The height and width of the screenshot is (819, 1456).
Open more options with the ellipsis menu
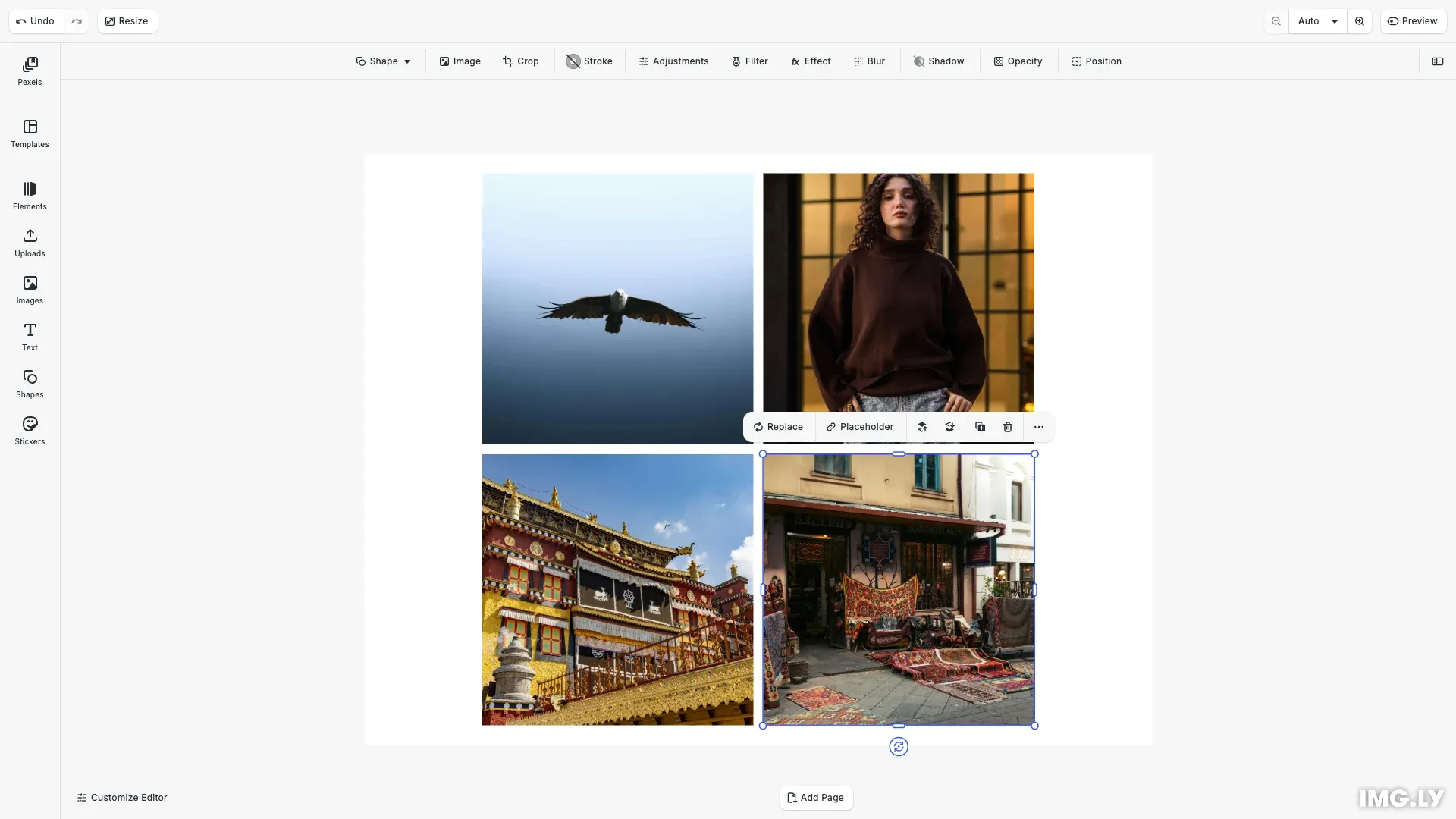pyautogui.click(x=1038, y=427)
